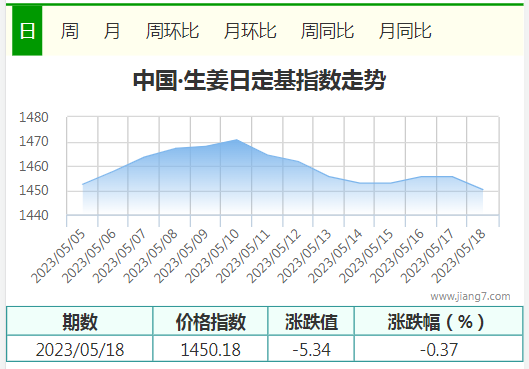Click the 2023/05/18 date cell in table
Screen dimensions: 529x369
click(x=80, y=349)
